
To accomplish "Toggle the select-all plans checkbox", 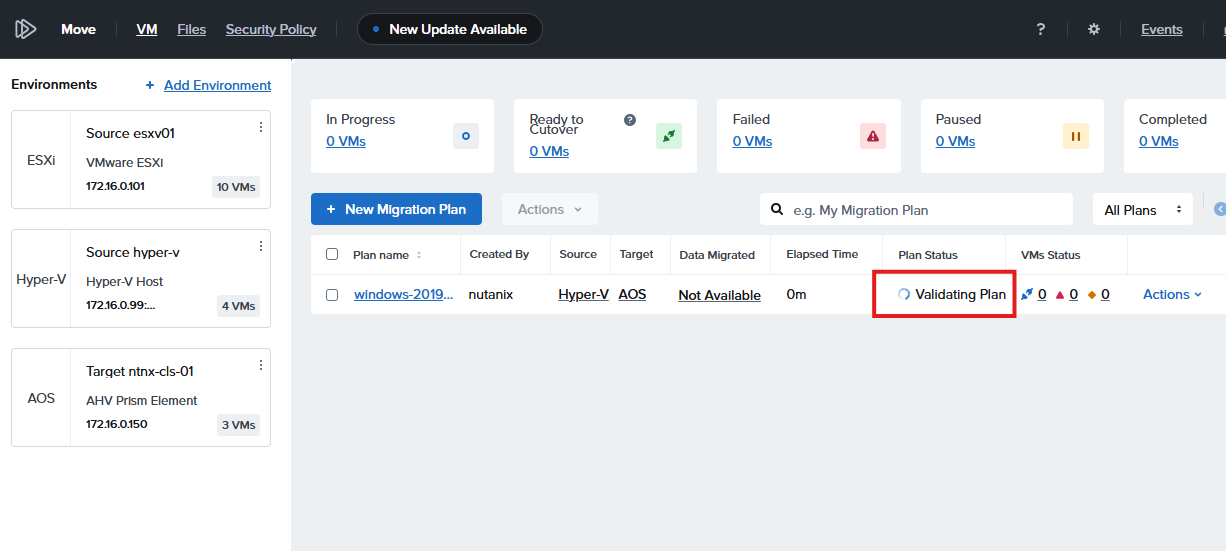I will click(x=332, y=254).
